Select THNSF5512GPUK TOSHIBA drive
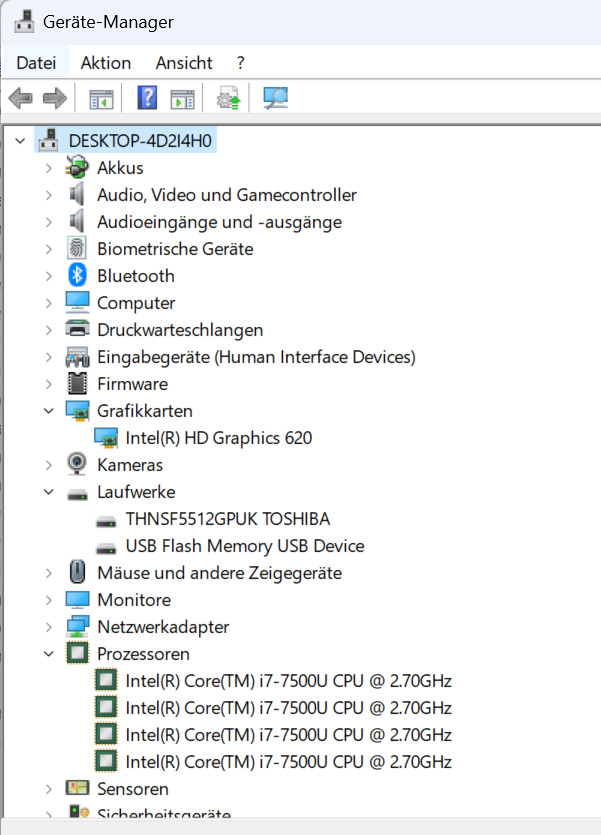601x835 pixels. [228, 519]
